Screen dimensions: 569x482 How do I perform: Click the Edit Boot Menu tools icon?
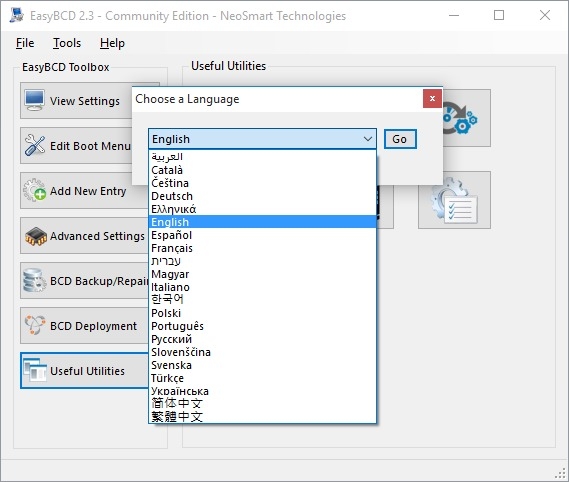pyautogui.click(x=35, y=145)
